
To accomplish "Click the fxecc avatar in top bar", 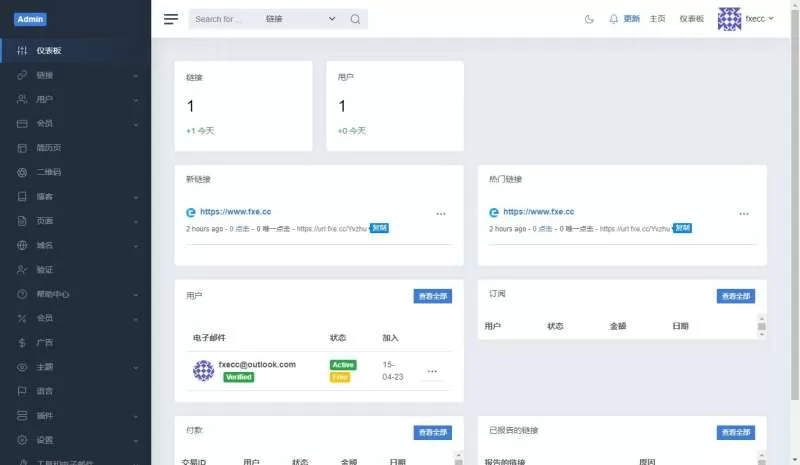I will click(x=729, y=19).
